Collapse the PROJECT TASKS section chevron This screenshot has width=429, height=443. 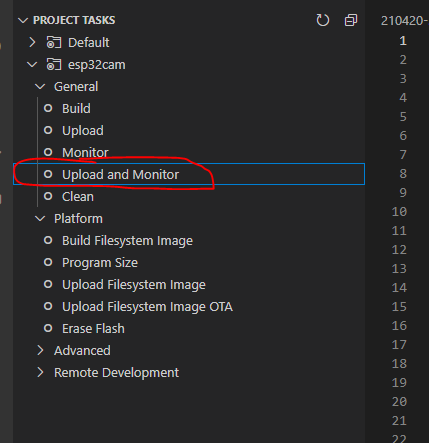23,21
